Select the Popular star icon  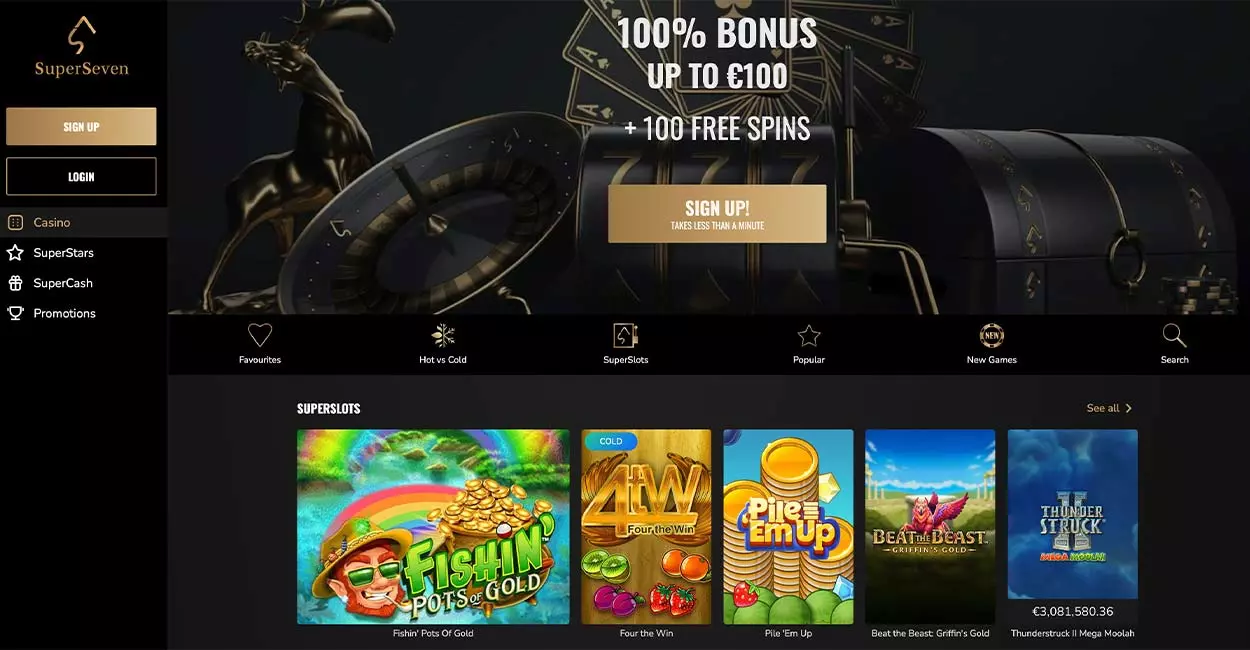[809, 336]
